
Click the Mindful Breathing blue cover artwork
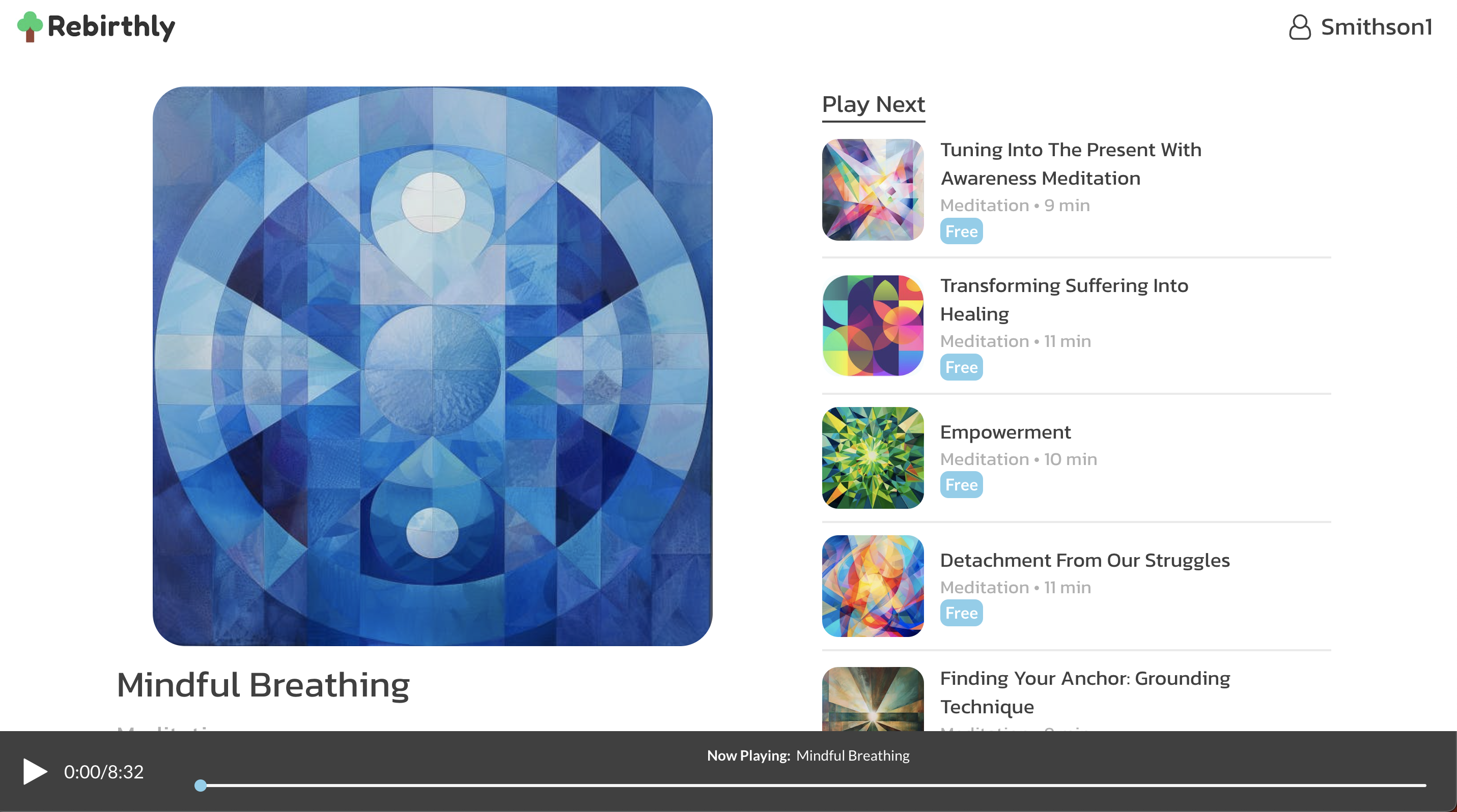(433, 366)
